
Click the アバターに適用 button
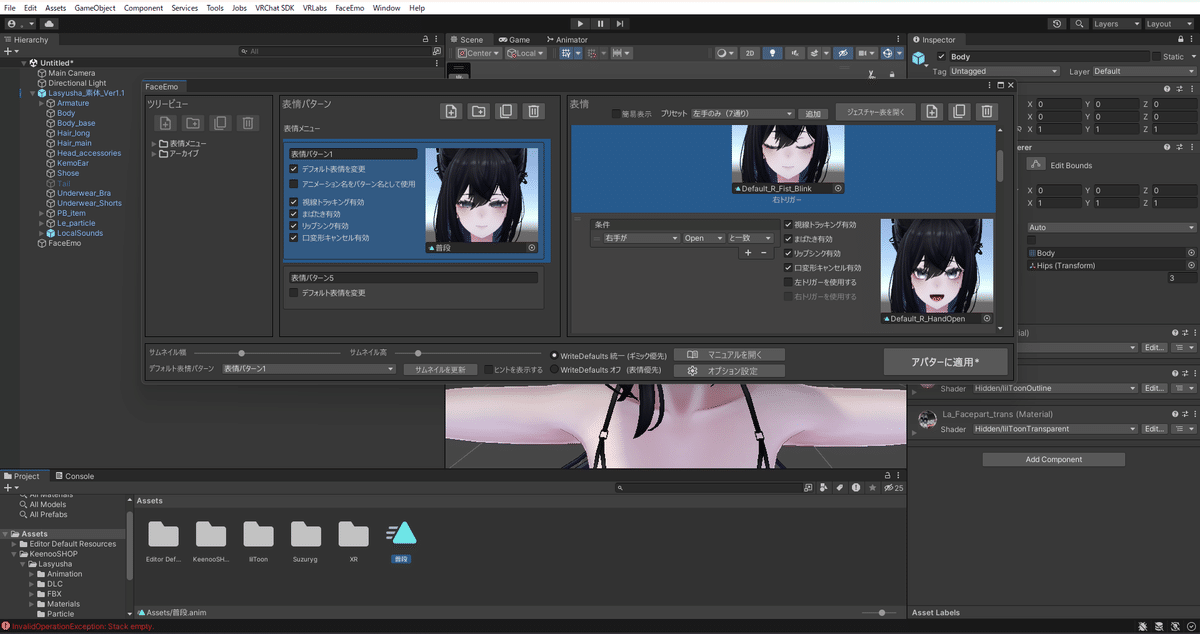946,362
